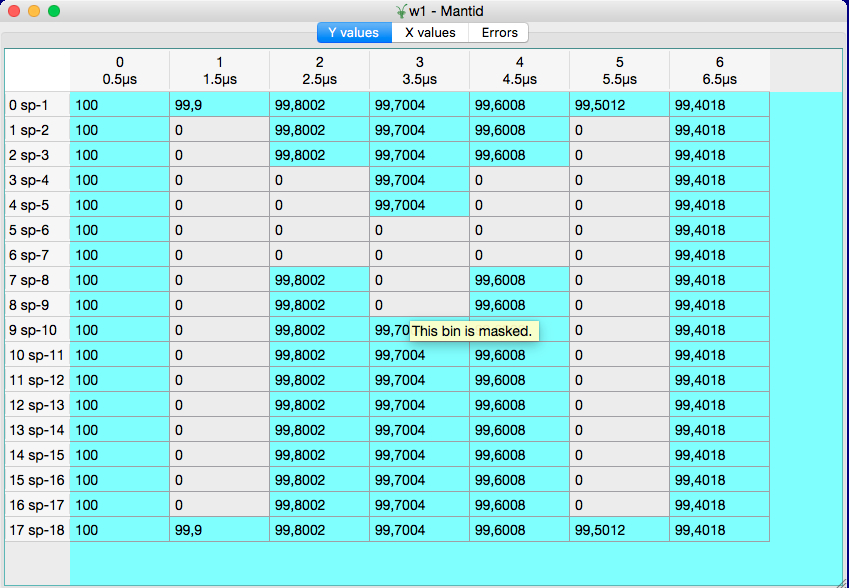This screenshot has height=588, width=849.
Task: Select row header 5 sp-6
Action: coord(37,230)
